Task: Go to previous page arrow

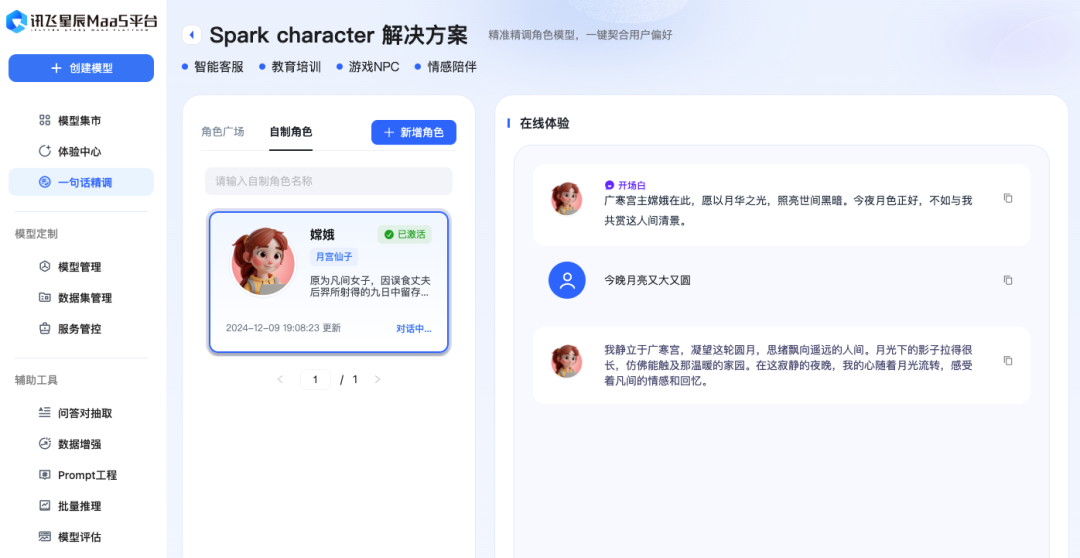Action: coord(280,380)
